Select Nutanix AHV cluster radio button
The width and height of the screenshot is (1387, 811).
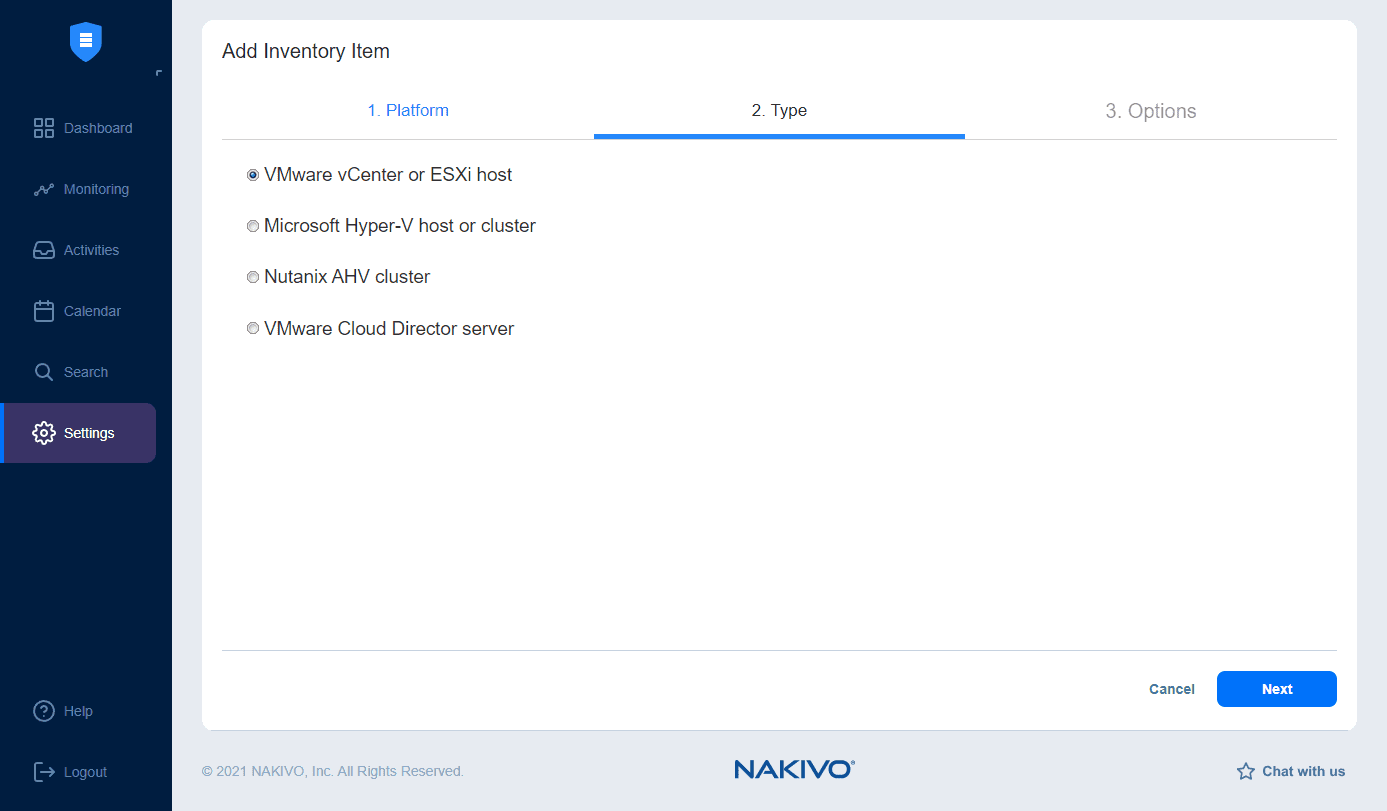(x=253, y=277)
